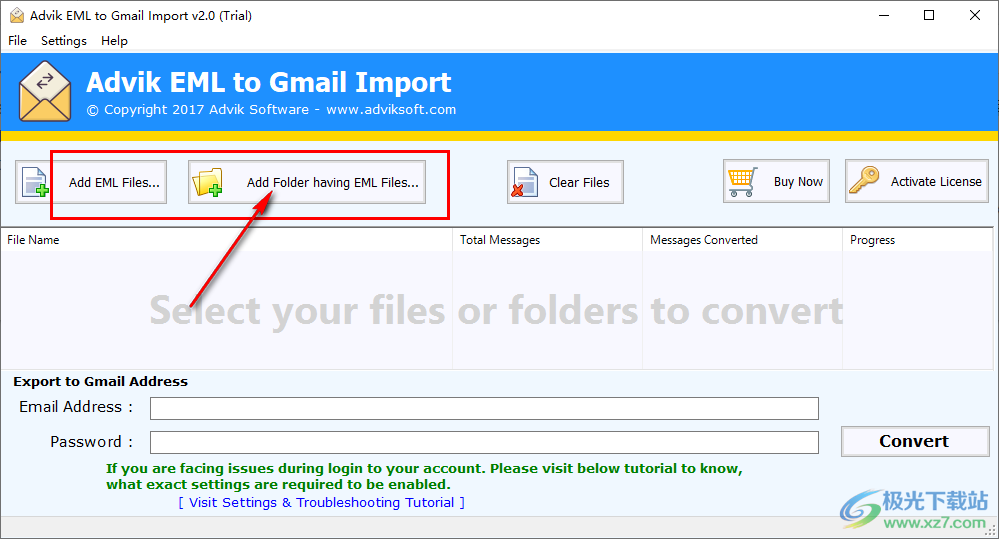
Task: Click the envelope application logo in banner
Action: click(x=45, y=91)
